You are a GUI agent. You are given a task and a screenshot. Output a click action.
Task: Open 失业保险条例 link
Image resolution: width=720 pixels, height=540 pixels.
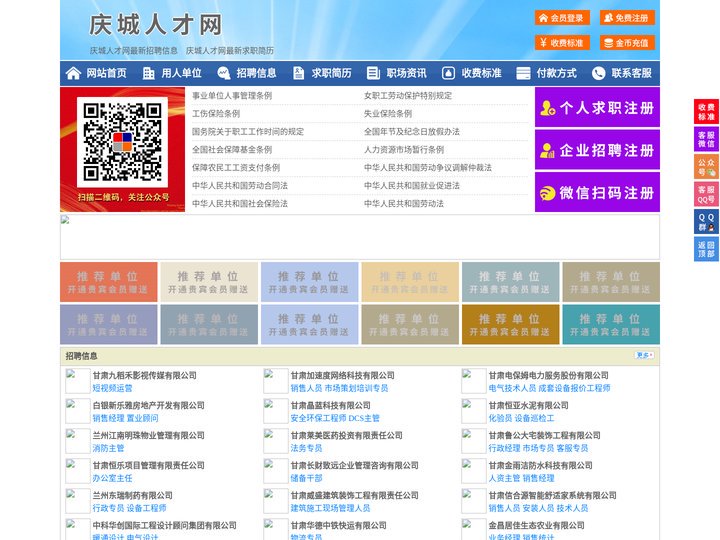pyautogui.click(x=388, y=113)
